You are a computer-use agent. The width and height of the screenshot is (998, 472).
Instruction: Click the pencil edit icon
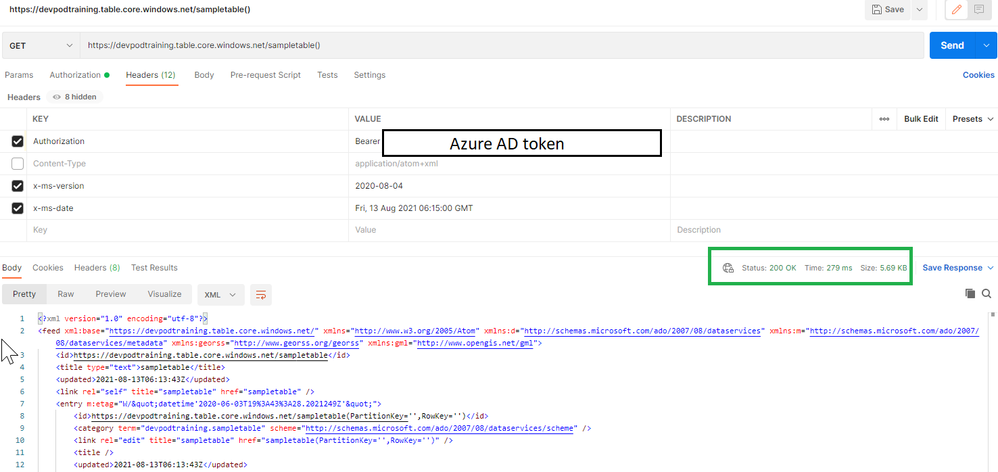957,10
